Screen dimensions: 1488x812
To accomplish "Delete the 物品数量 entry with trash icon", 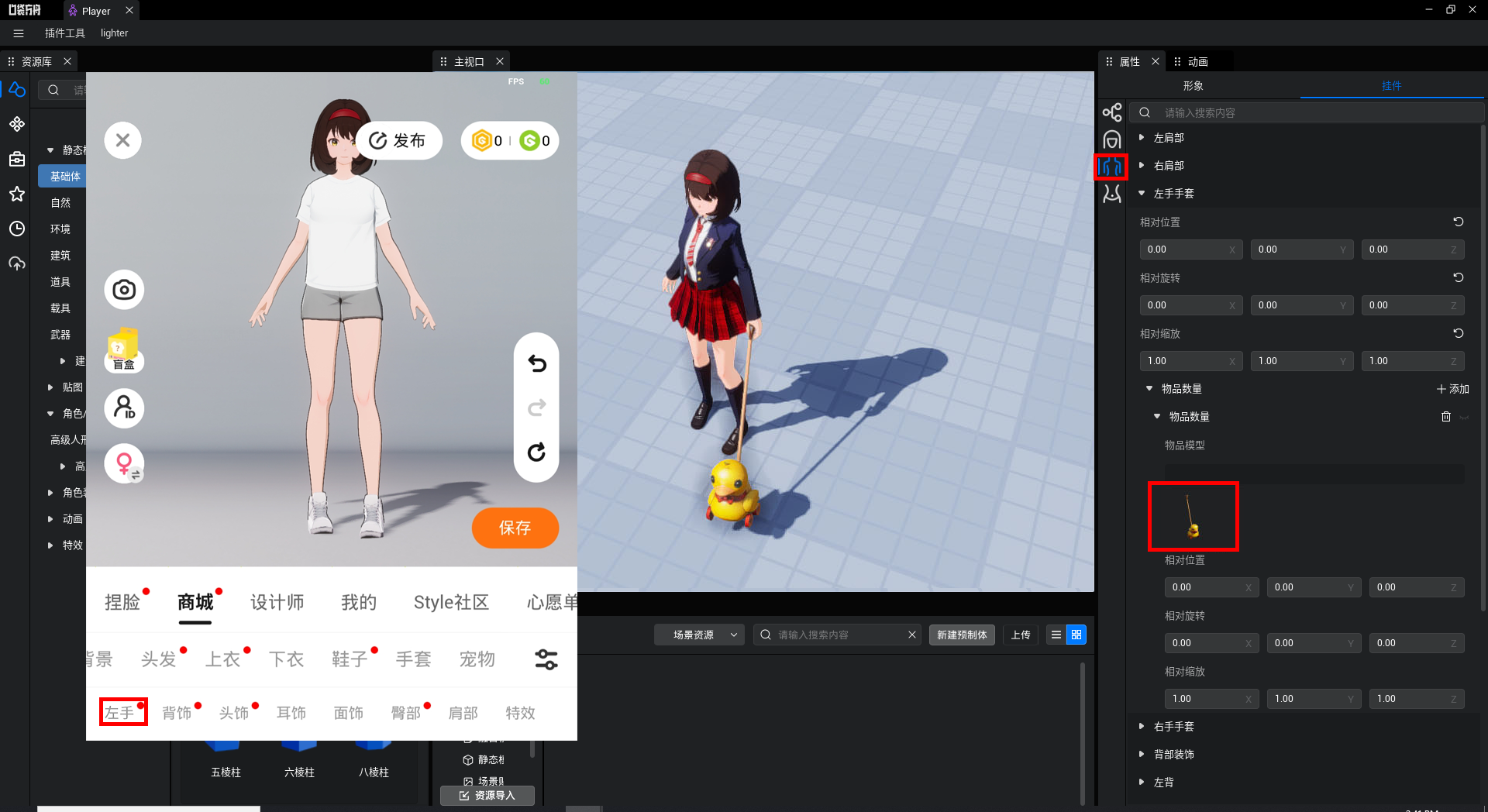I will pyautogui.click(x=1445, y=417).
